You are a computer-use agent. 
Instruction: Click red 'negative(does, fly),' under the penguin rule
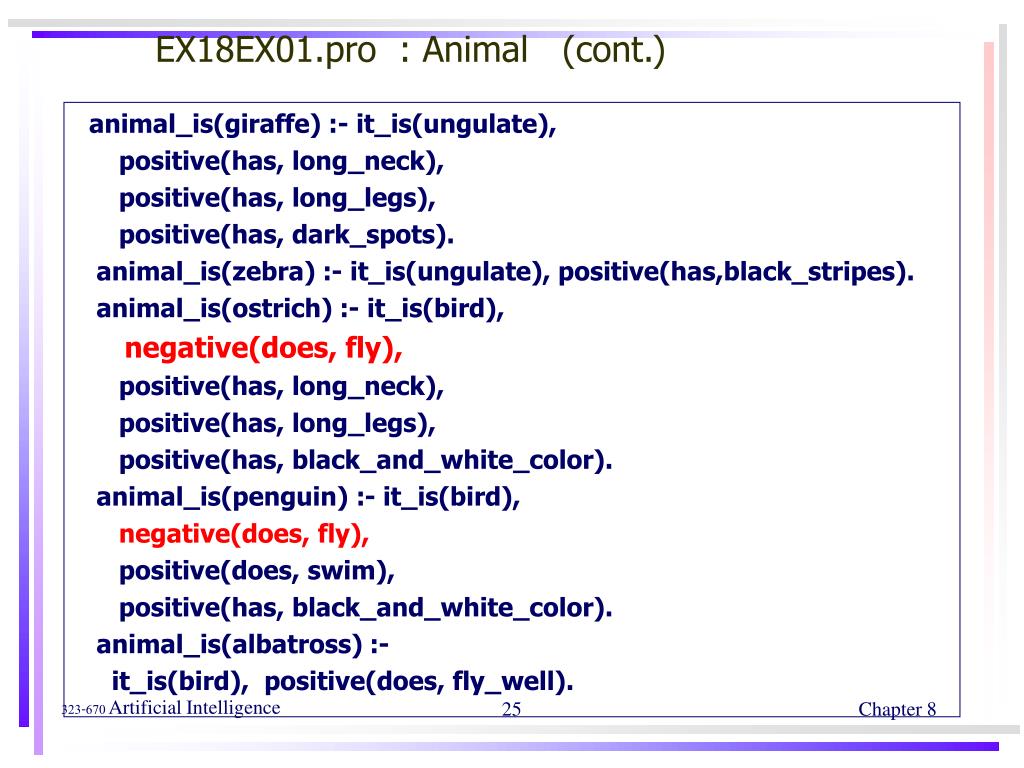tap(244, 535)
